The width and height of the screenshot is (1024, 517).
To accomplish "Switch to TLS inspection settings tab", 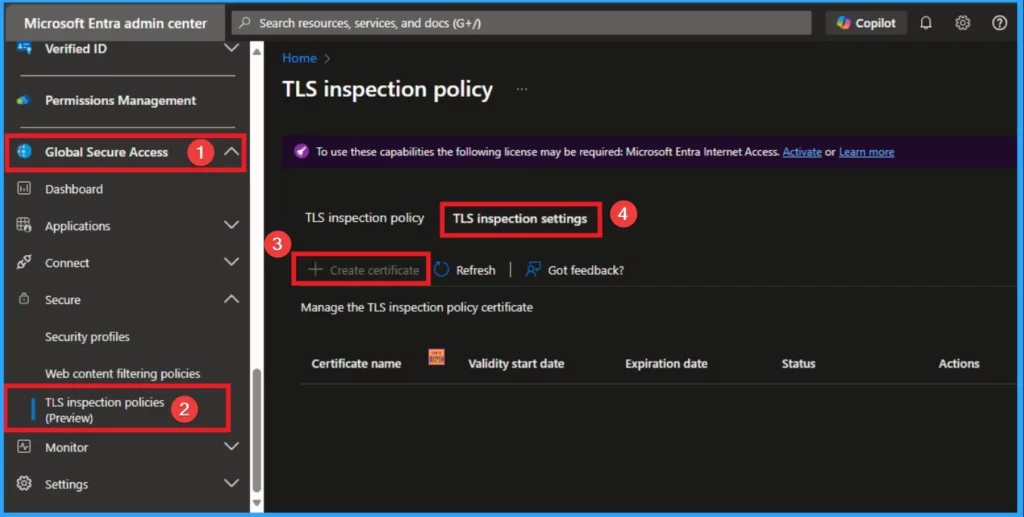I will click(x=520, y=219).
